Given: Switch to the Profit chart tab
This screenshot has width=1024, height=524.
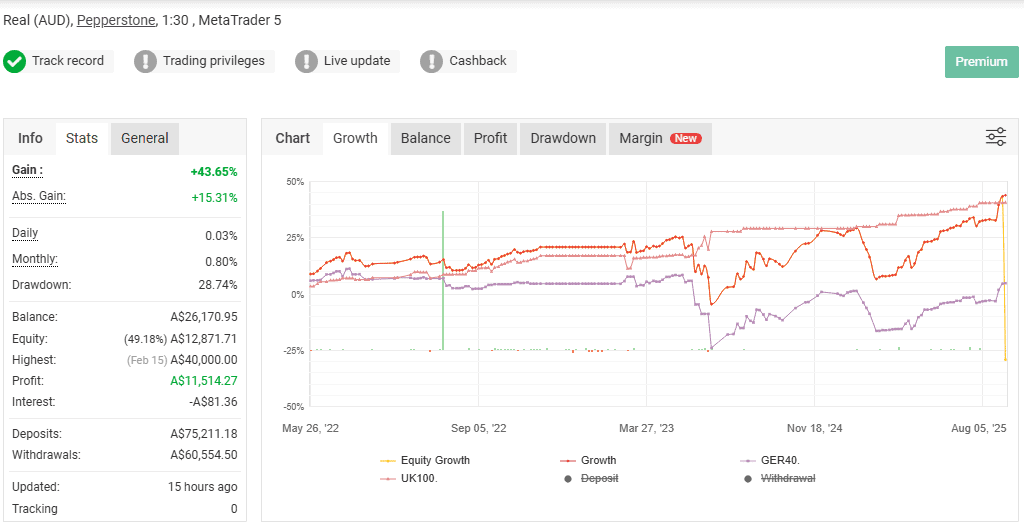Looking at the screenshot, I should pos(490,138).
